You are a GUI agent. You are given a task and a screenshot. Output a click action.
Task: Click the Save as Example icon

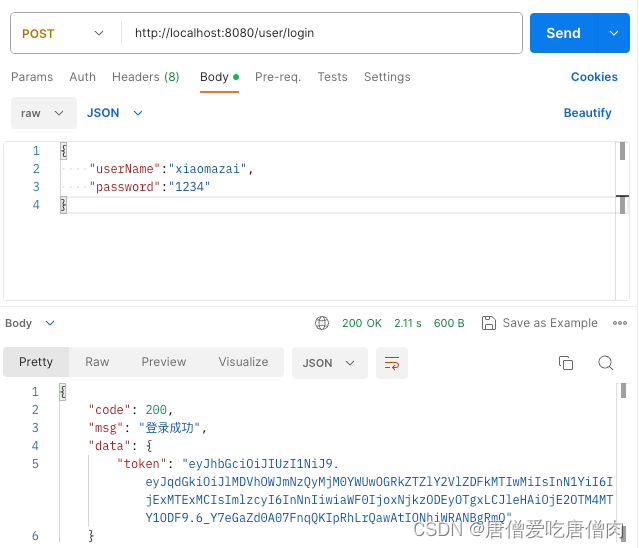[489, 323]
